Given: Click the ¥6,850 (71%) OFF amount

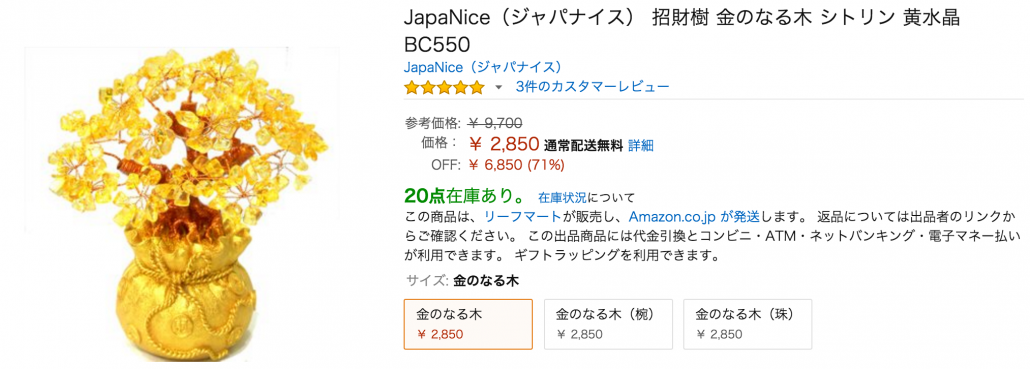Looking at the screenshot, I should [516, 165].
